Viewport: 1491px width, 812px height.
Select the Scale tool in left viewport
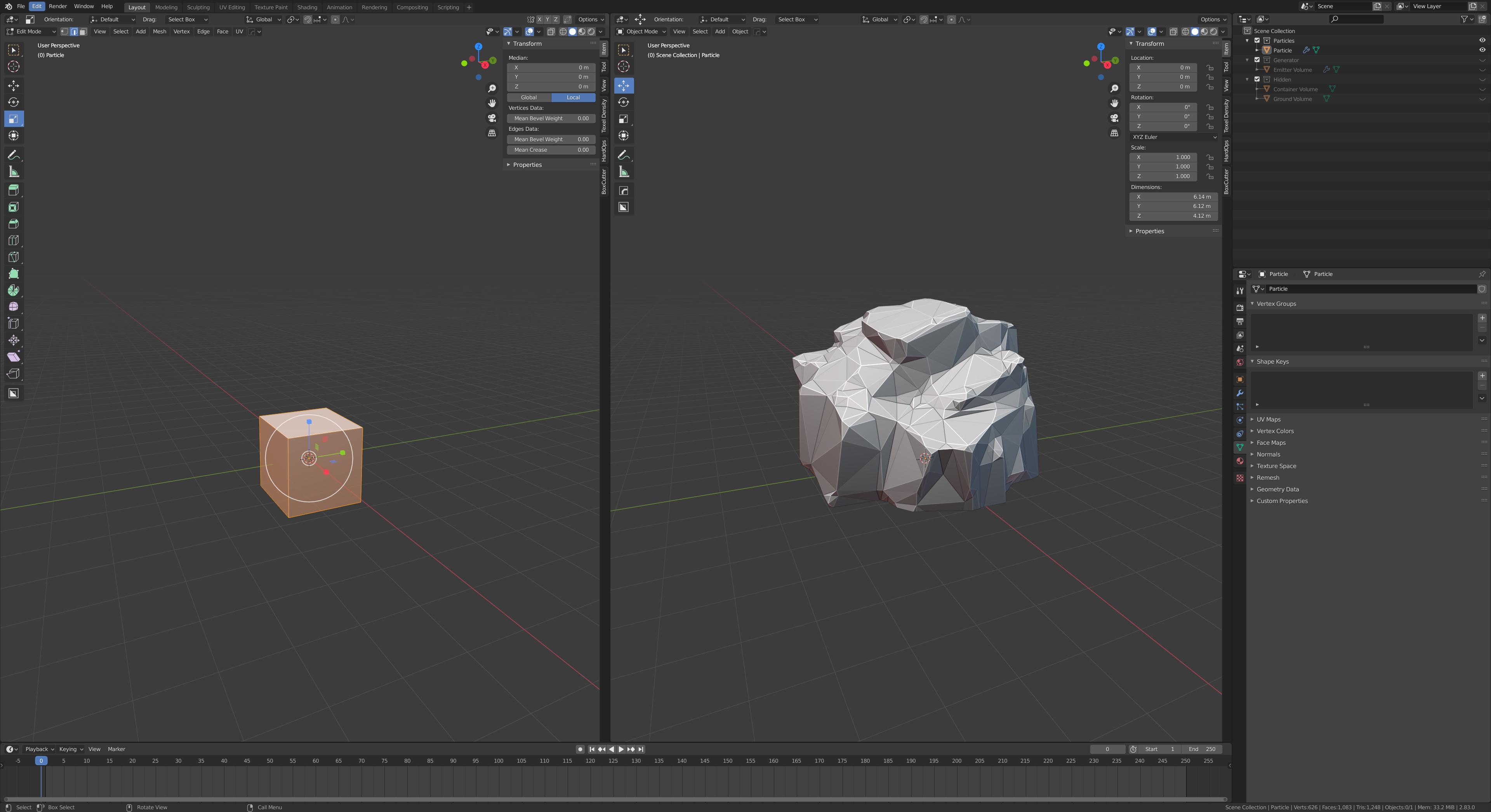[13, 119]
